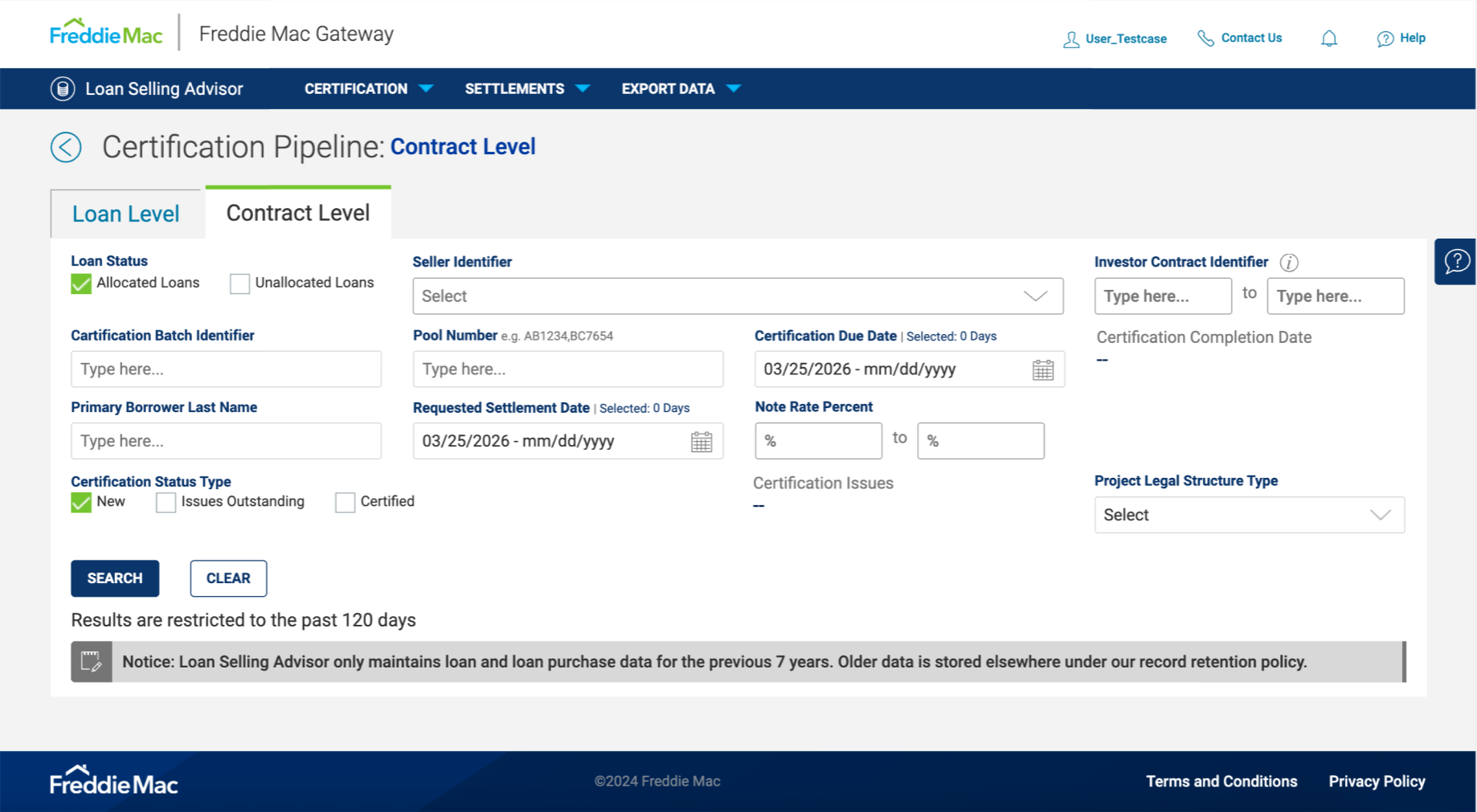Image resolution: width=1477 pixels, height=812 pixels.
Task: Open the floating help chat widget
Action: tap(1456, 261)
